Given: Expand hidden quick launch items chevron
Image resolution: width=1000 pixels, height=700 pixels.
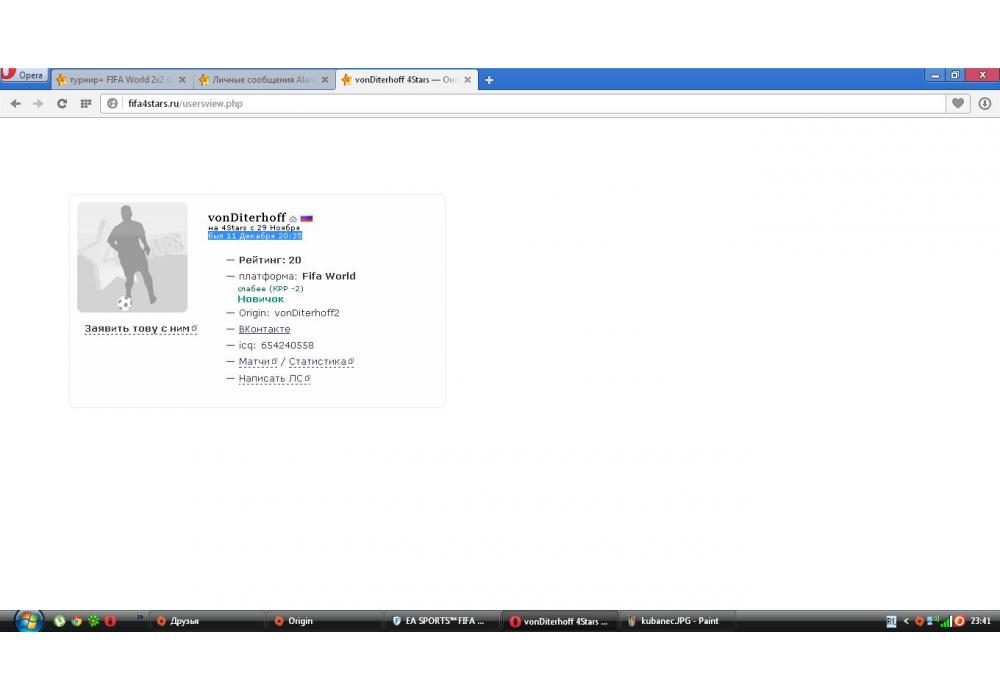Looking at the screenshot, I should pyautogui.click(x=140, y=617).
